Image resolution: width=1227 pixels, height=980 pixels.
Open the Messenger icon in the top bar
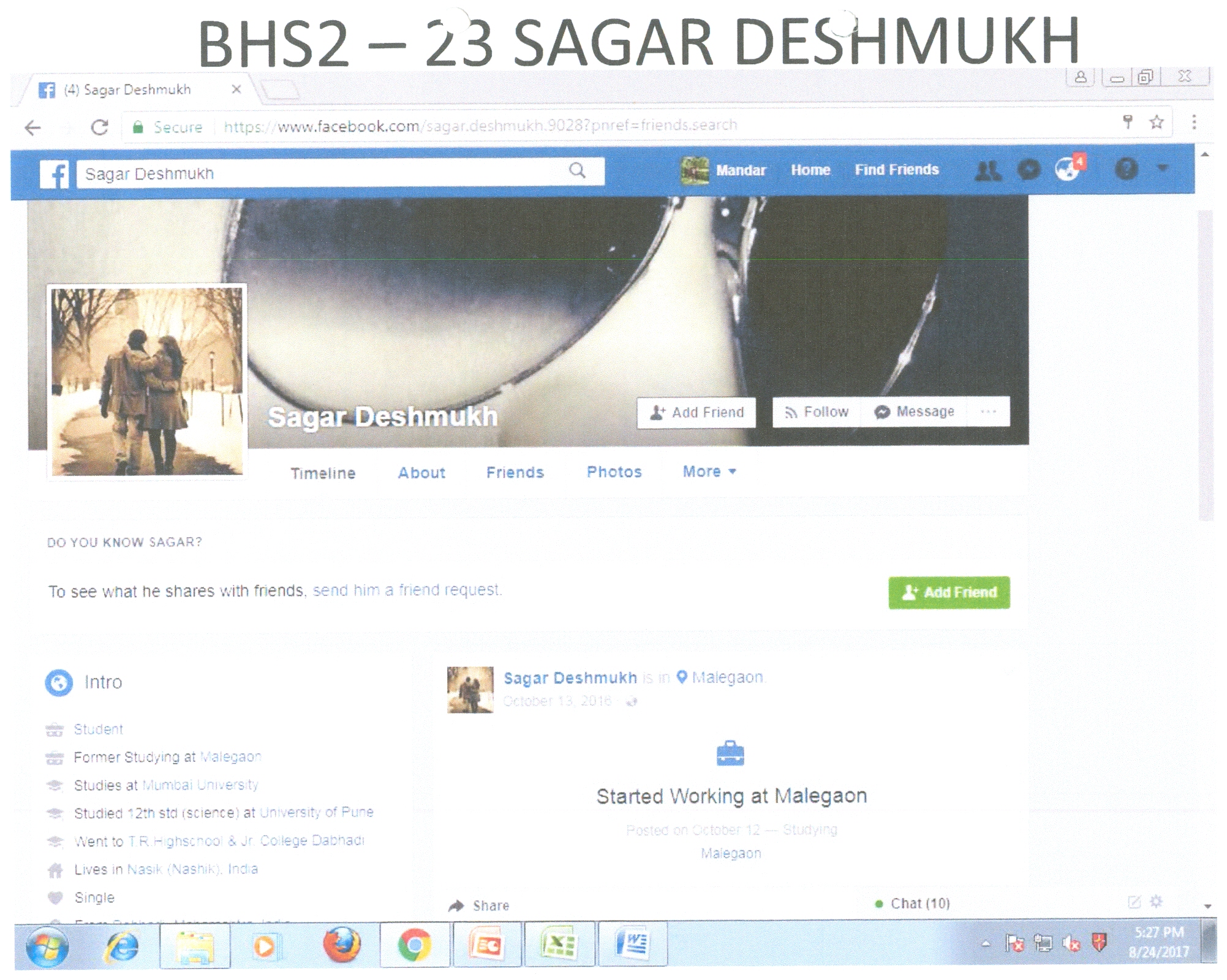(x=1029, y=170)
